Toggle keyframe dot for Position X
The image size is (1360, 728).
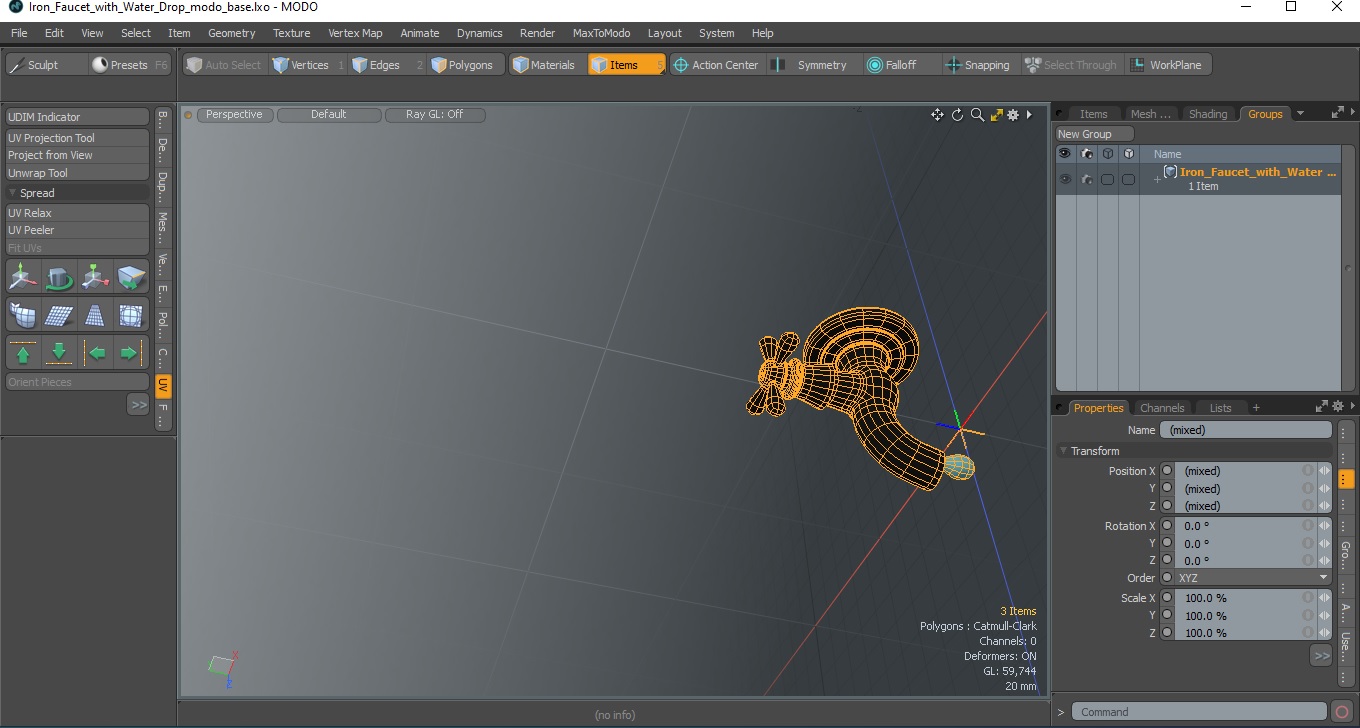1167,471
